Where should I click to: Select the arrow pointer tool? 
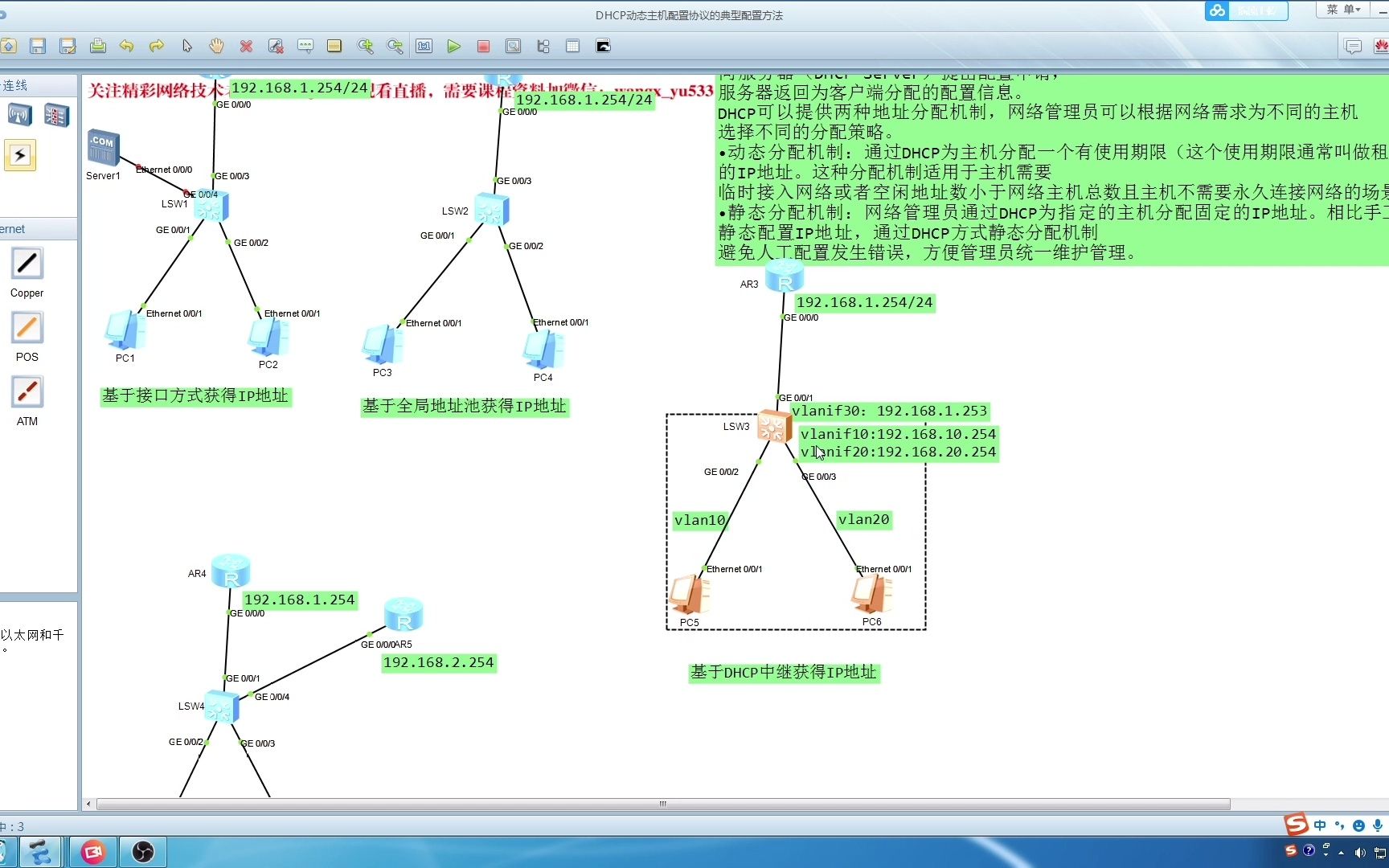pos(187,46)
